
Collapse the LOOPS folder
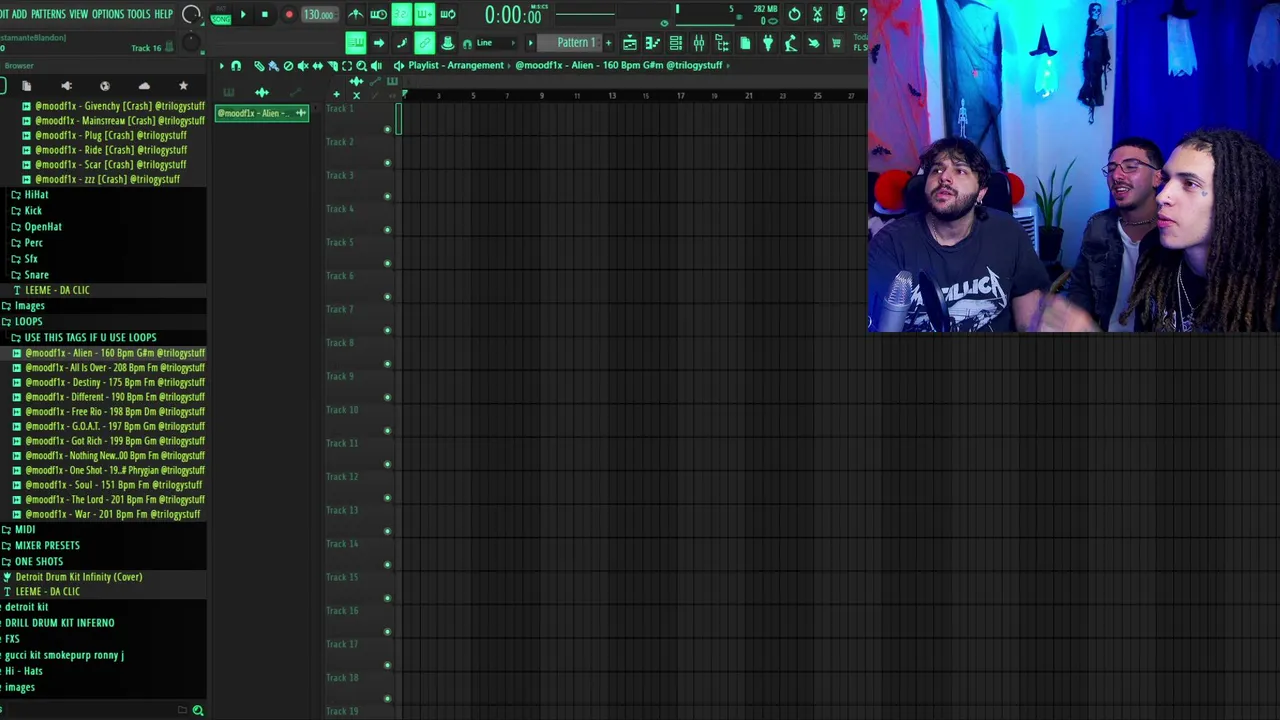coord(28,322)
